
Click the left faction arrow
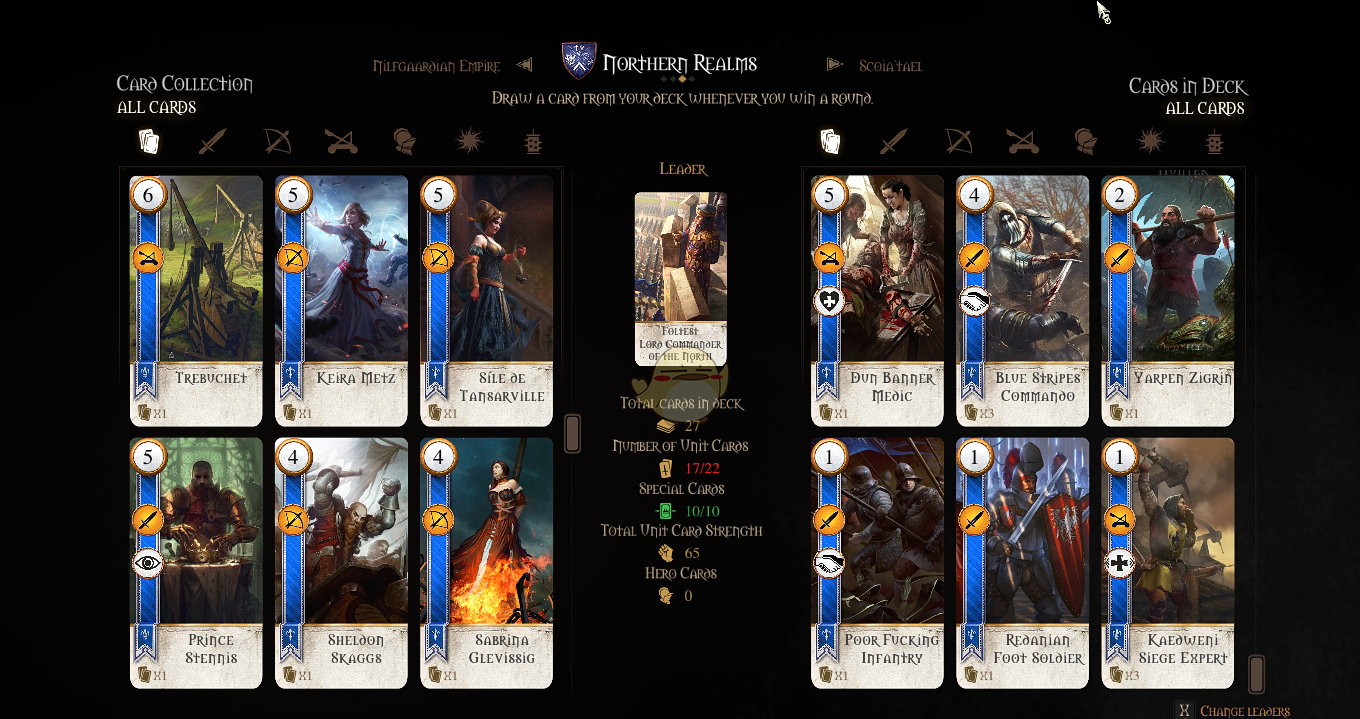525,65
